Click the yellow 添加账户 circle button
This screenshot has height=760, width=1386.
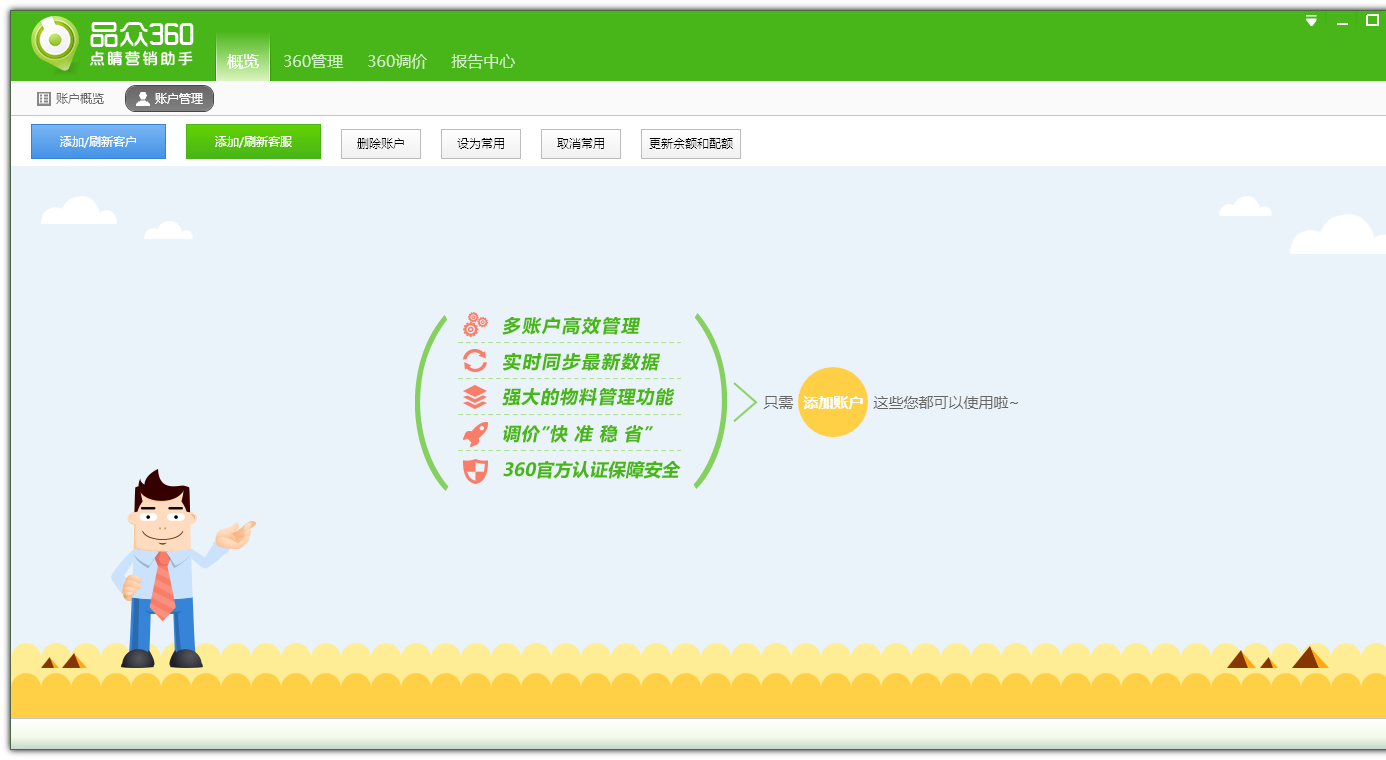pyautogui.click(x=833, y=402)
